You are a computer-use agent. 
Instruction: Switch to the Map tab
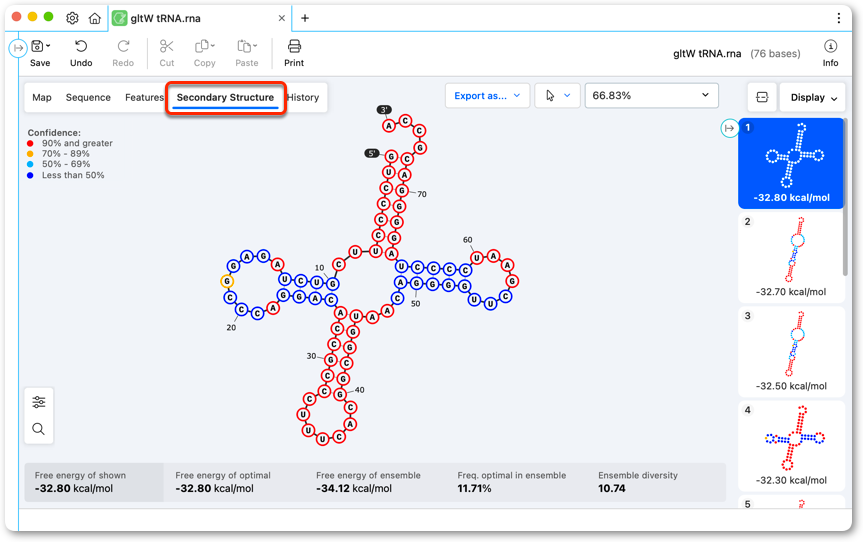point(42,97)
